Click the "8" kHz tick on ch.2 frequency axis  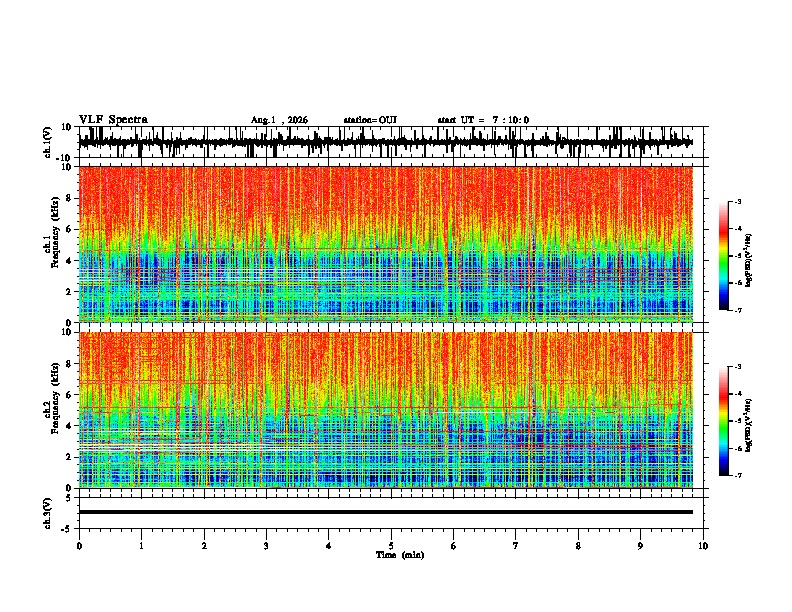point(70,364)
